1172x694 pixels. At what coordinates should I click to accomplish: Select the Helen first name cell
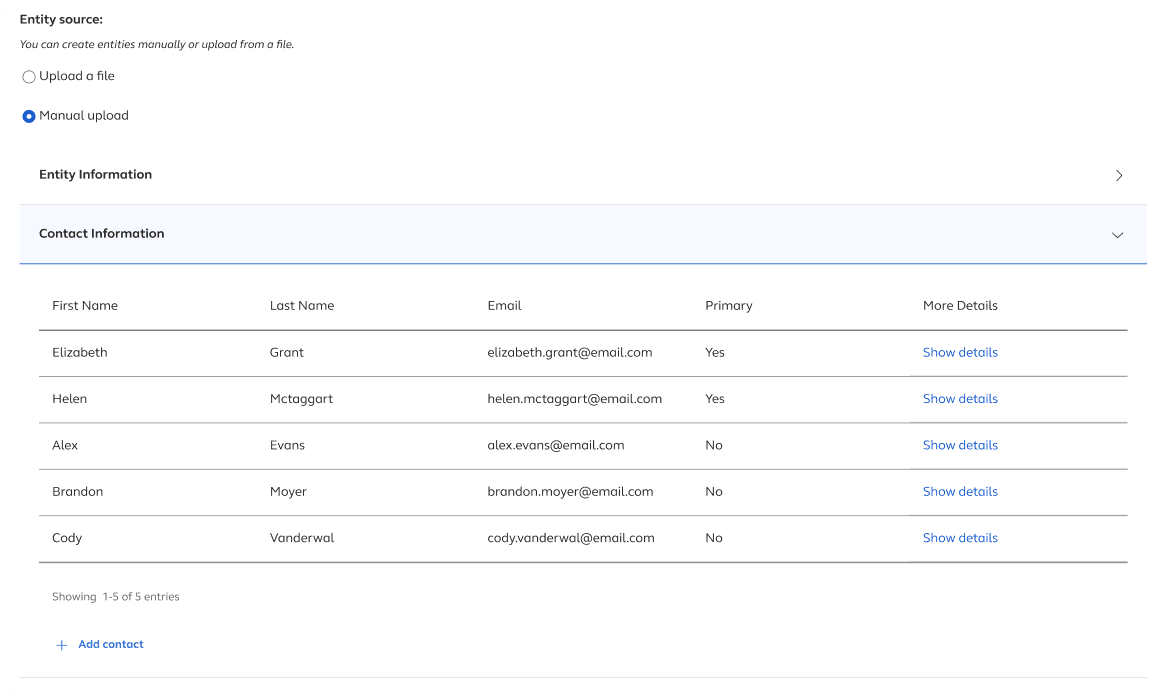70,399
